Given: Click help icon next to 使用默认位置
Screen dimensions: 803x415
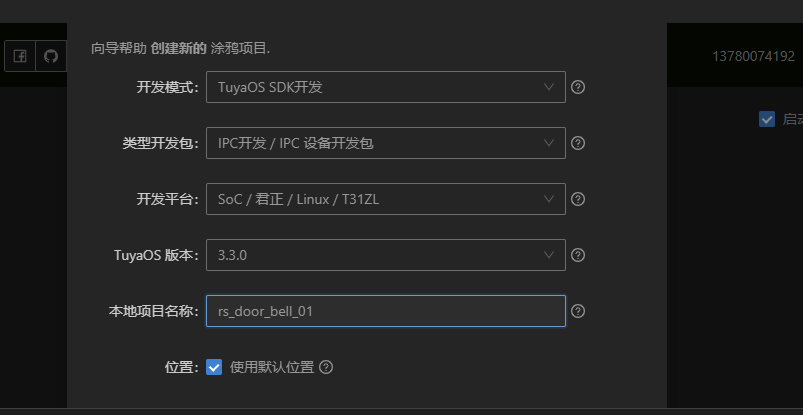Looking at the screenshot, I should point(326,367).
